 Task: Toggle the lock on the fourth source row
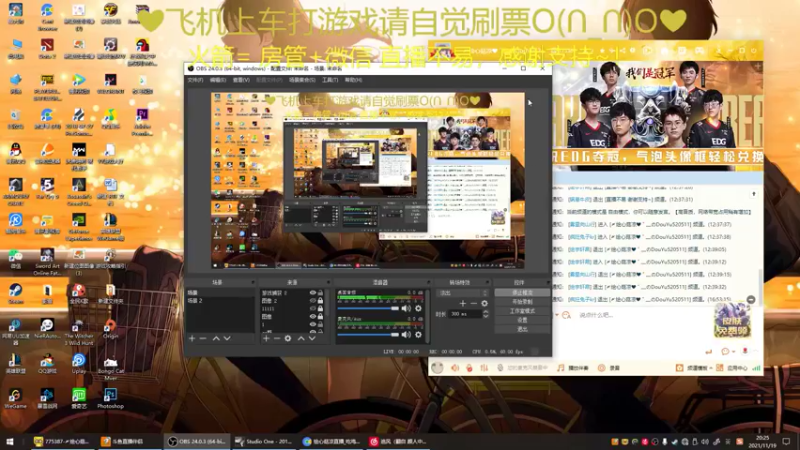[320, 316]
